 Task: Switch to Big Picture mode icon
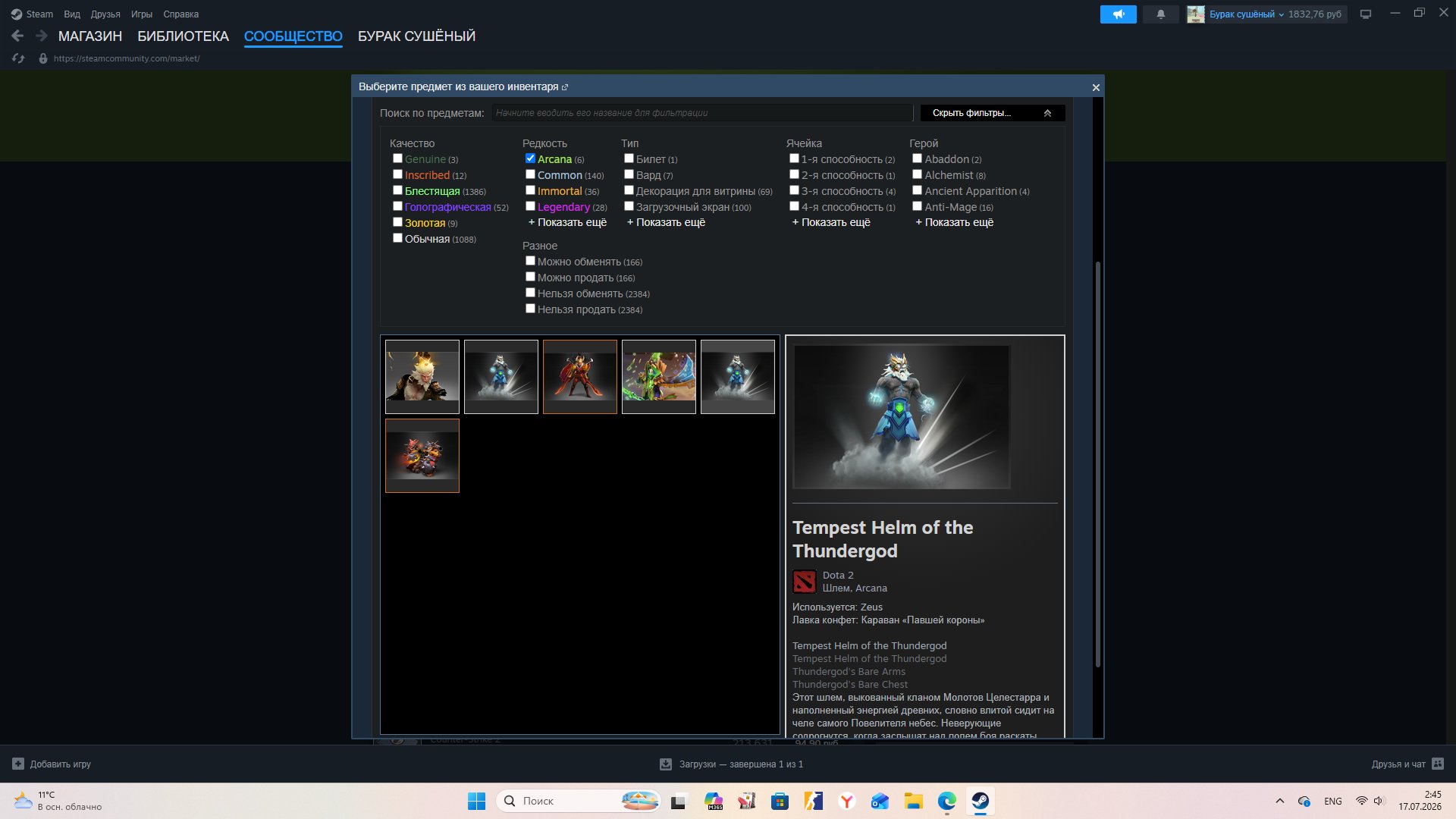(x=1366, y=14)
